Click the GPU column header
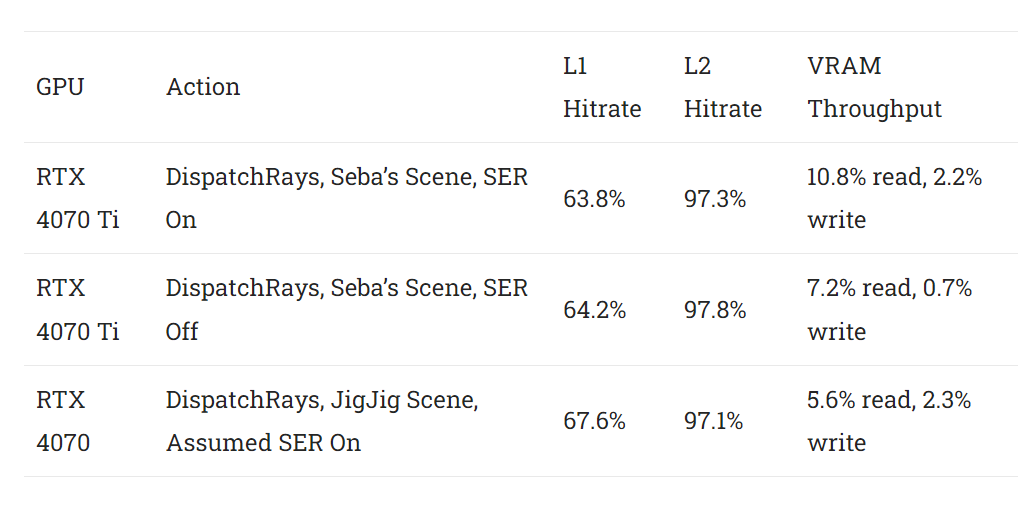The height and width of the screenshot is (505, 1029). (60, 87)
